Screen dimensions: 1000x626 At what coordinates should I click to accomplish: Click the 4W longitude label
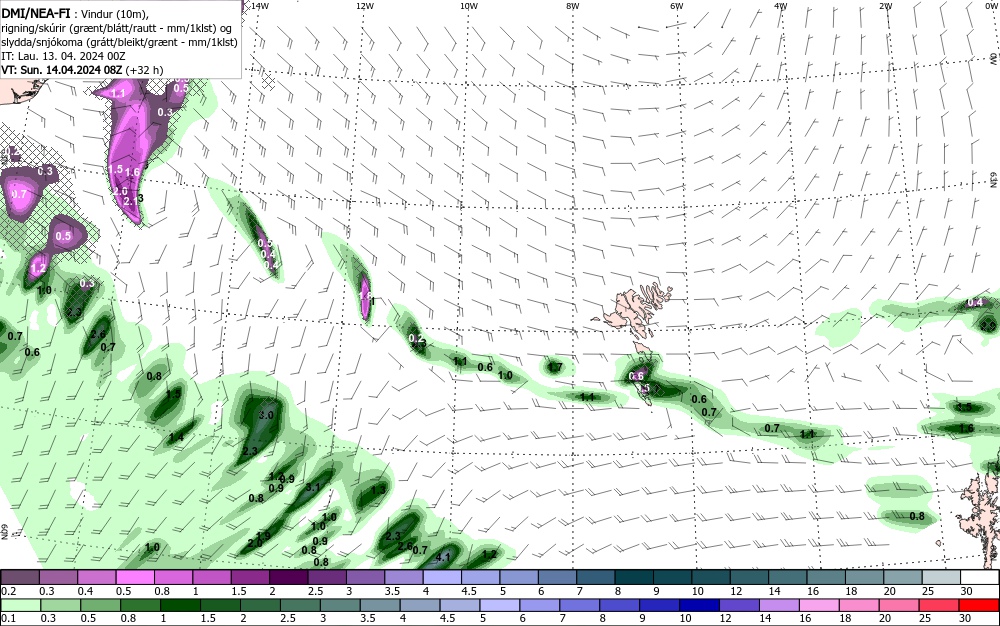point(781,6)
